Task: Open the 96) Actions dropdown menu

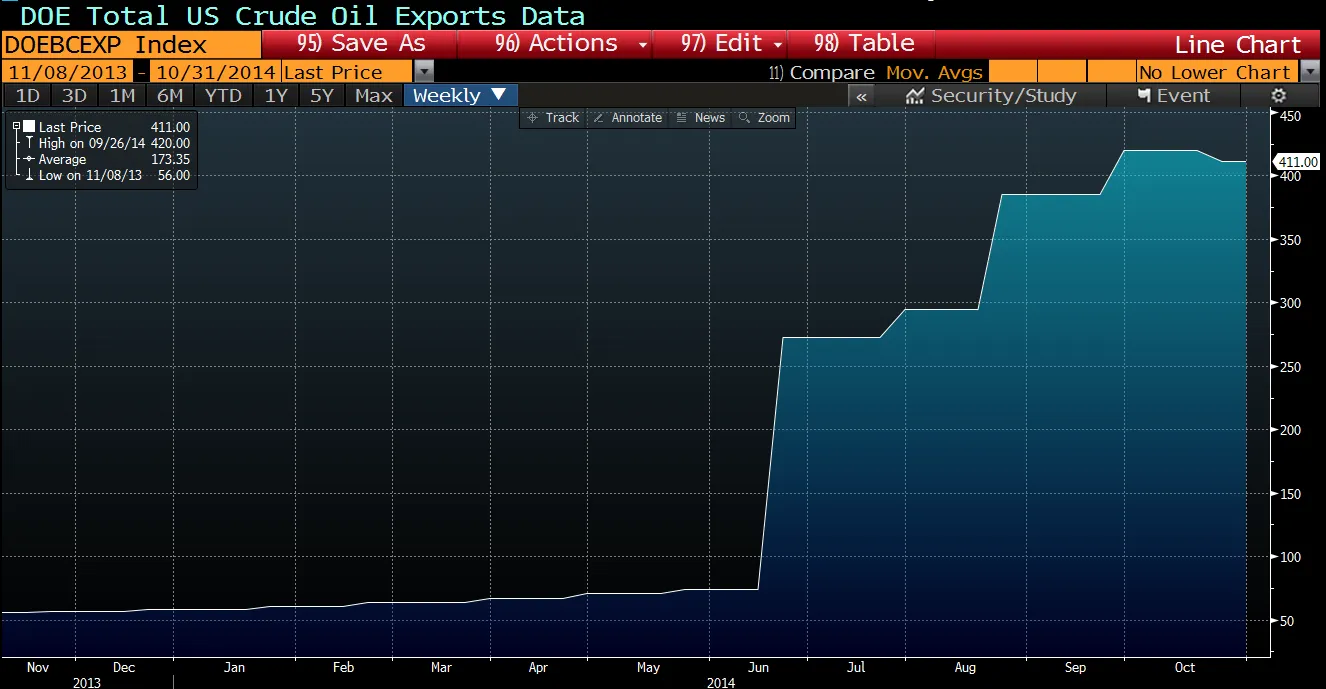Action: 554,44
